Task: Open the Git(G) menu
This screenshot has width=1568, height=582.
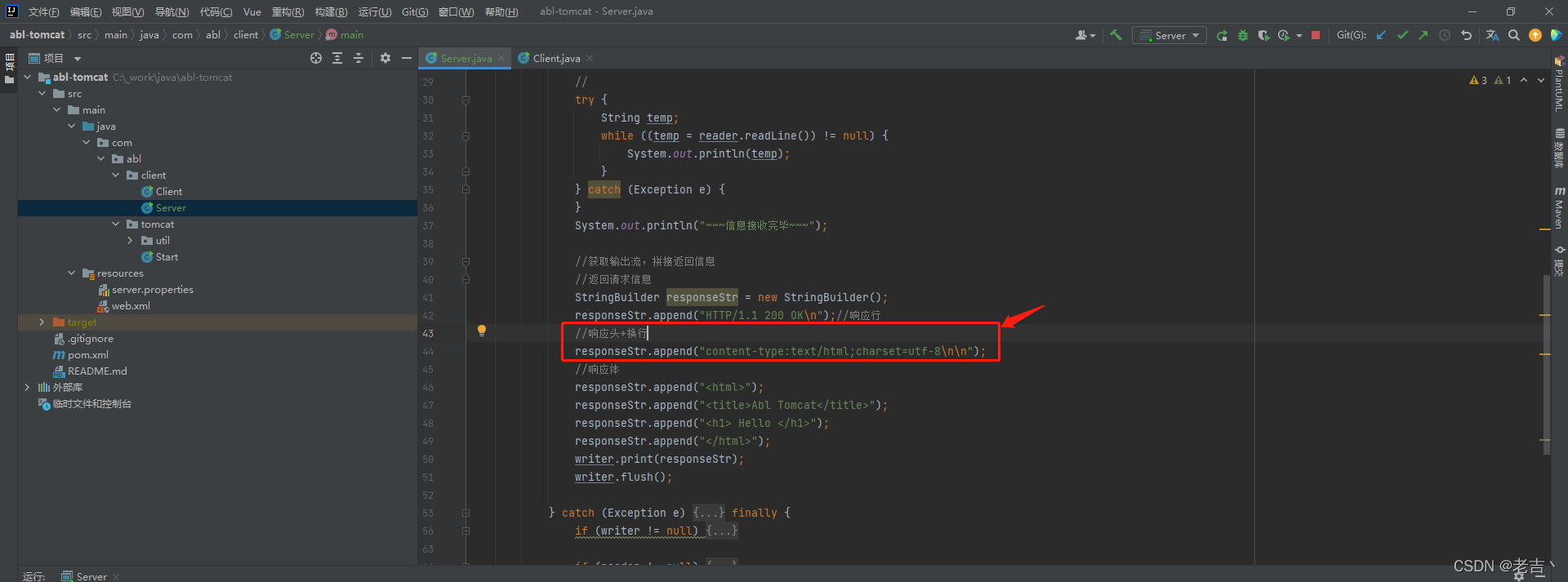Action: [x=415, y=11]
